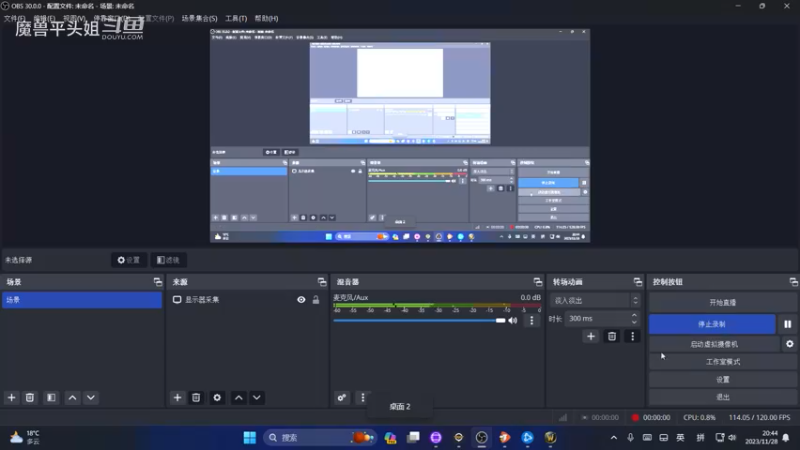Remove transition with the trash icon

coord(612,336)
